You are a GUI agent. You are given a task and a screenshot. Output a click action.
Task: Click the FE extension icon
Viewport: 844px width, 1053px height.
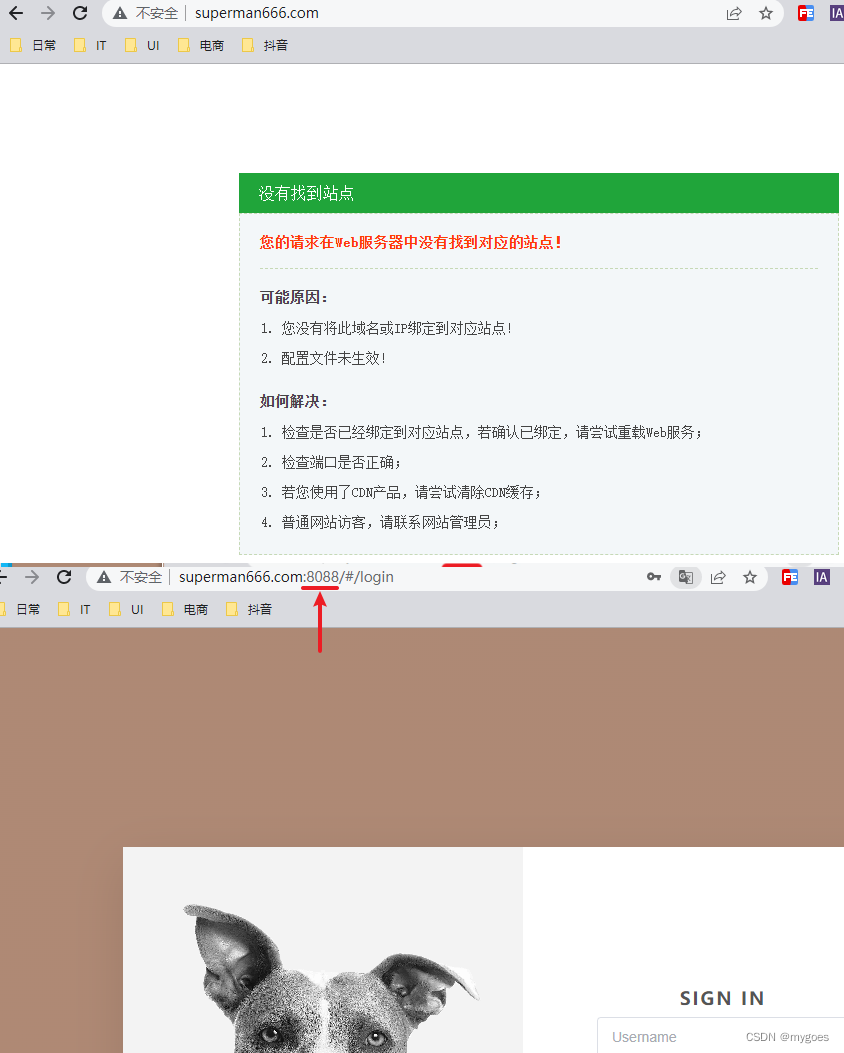pyautogui.click(x=805, y=13)
